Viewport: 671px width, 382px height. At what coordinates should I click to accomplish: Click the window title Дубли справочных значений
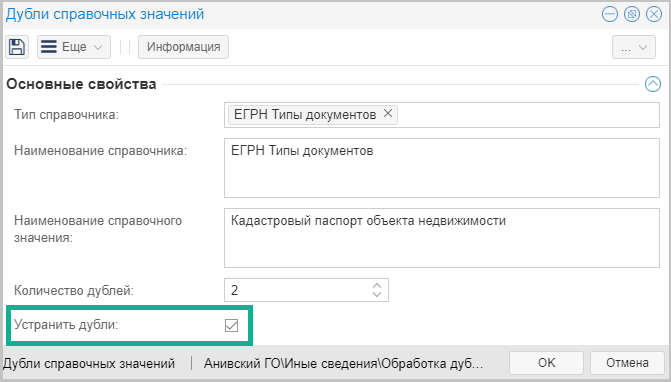(x=105, y=14)
